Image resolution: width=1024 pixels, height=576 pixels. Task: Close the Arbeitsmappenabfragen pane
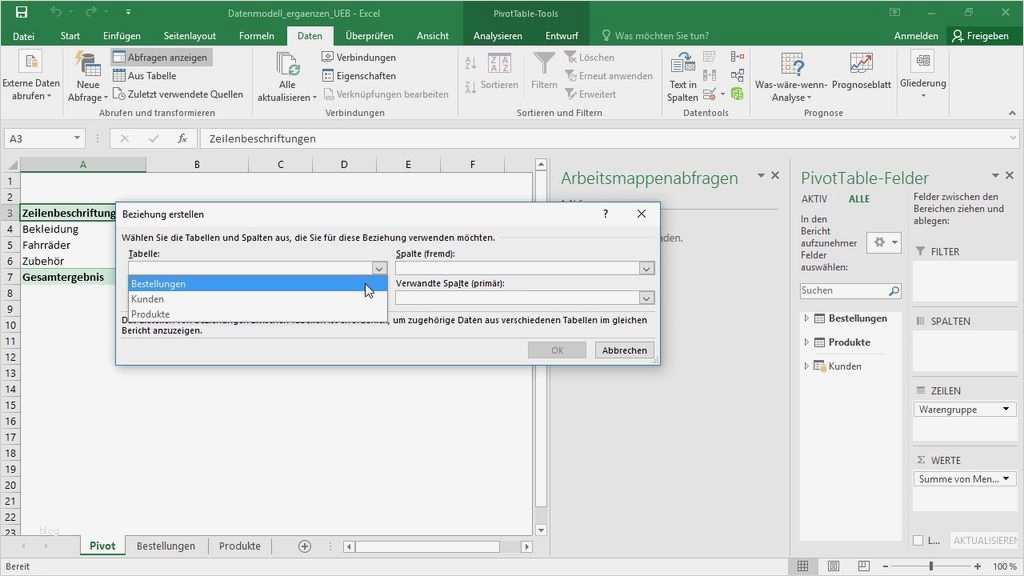click(x=775, y=175)
